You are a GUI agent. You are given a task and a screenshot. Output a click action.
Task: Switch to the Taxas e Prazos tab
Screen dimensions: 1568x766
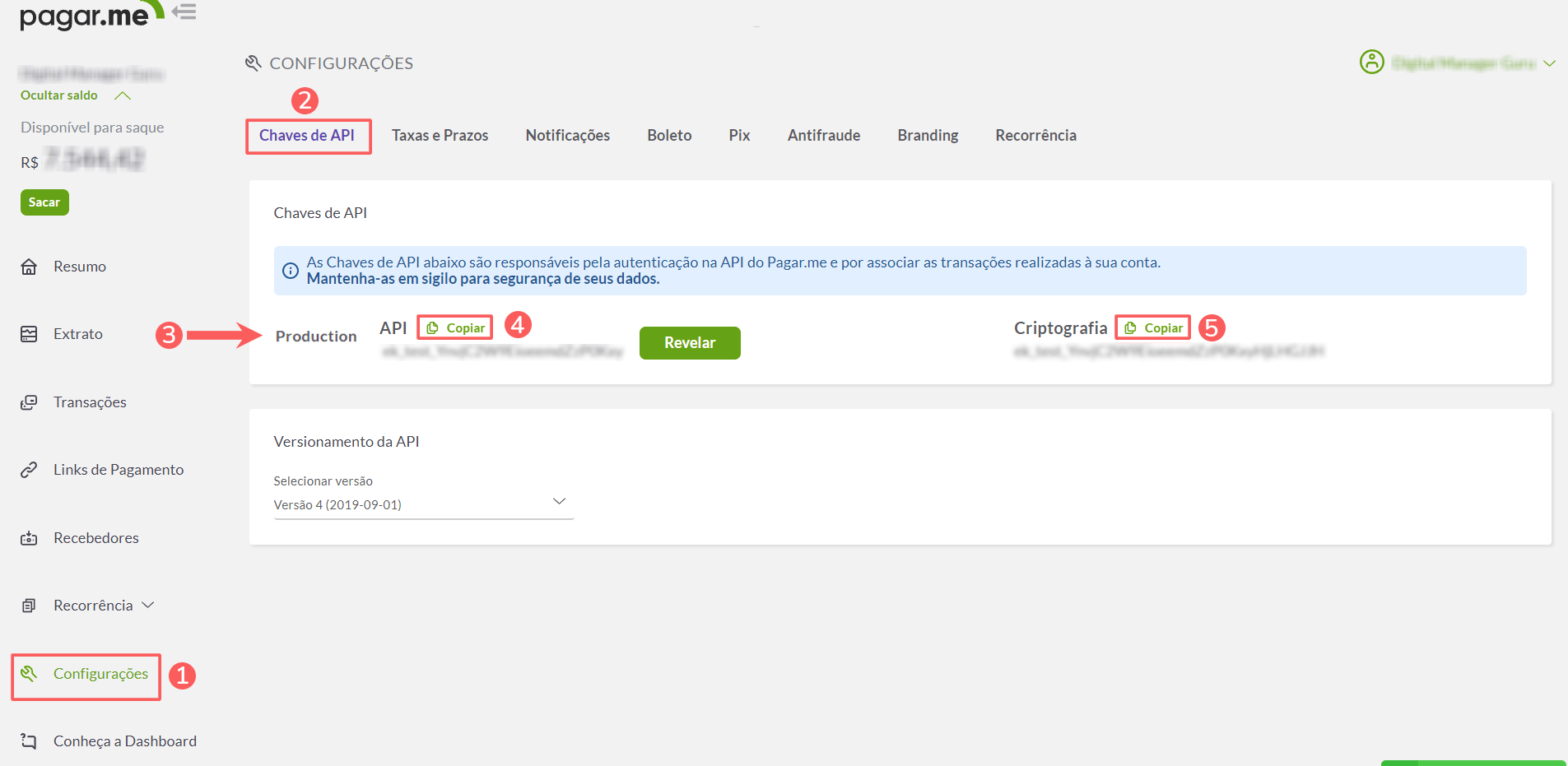pos(440,136)
